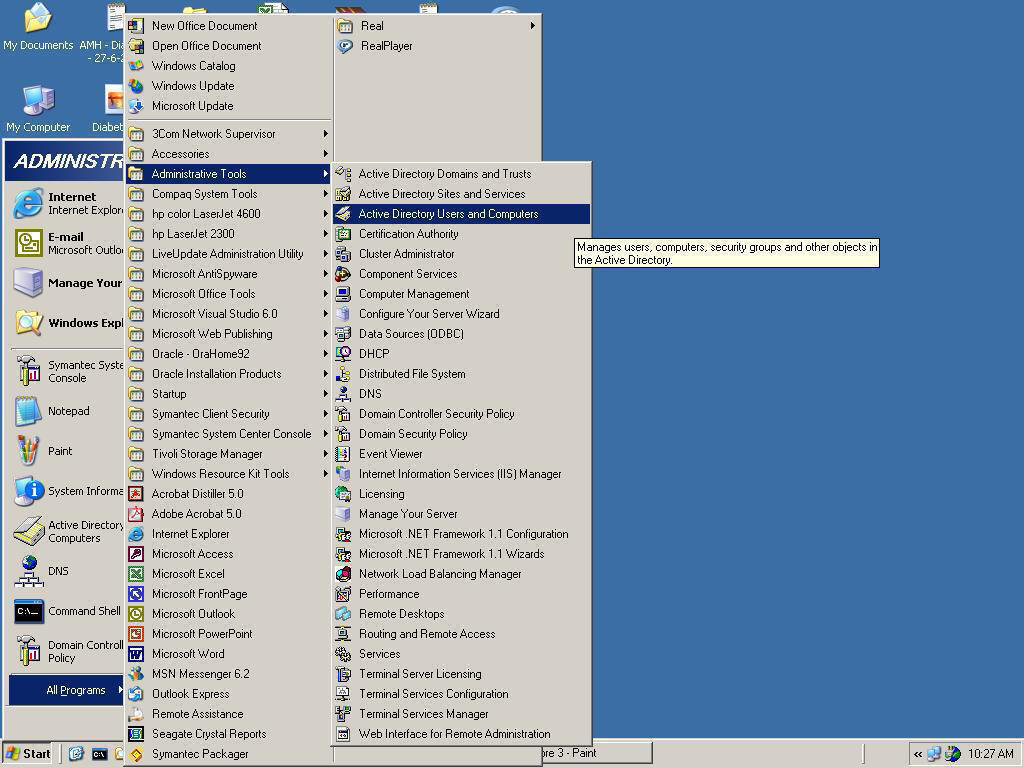Open Microsoft .NET Framework 1.1 Configuration

[x=461, y=534]
